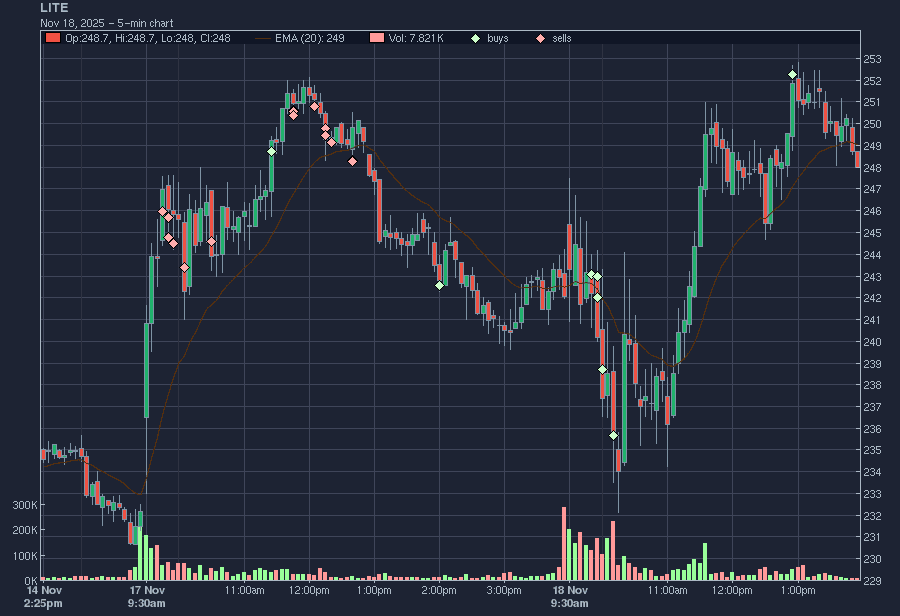
Task: Click the pink sells diamond legend icon
Action: pos(540,38)
